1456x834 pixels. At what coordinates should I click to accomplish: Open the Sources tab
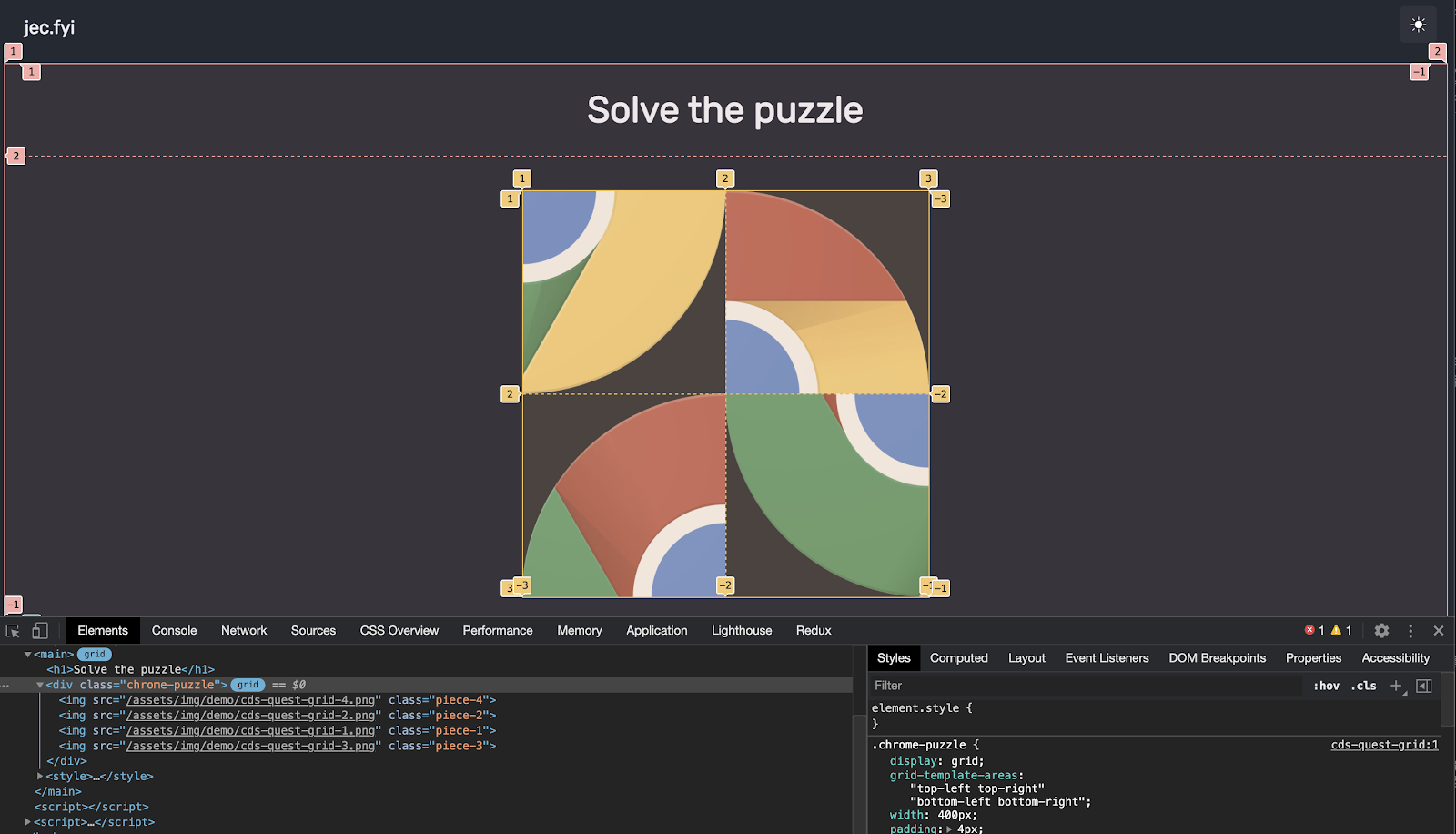[313, 630]
